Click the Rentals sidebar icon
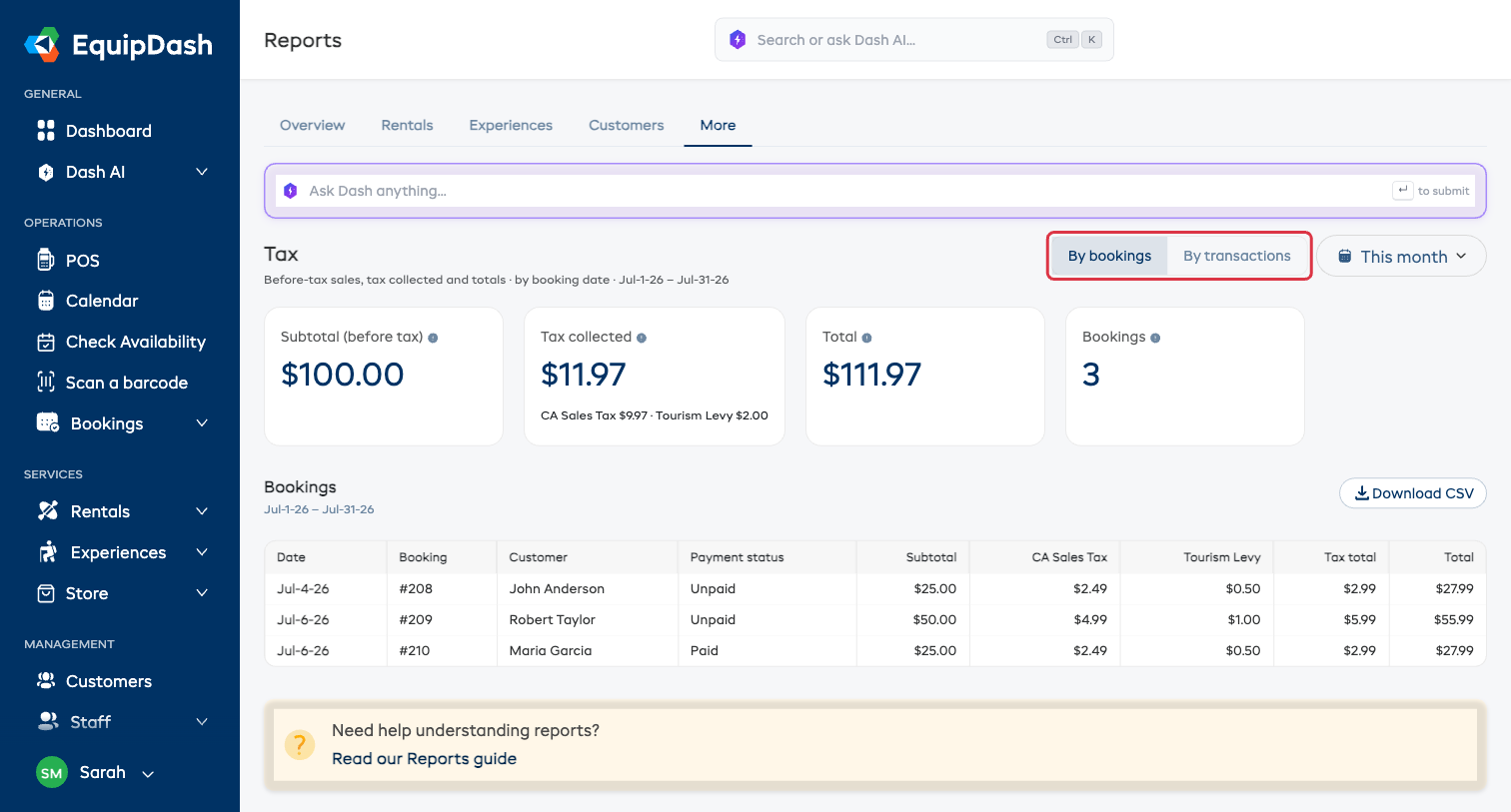 pos(48,510)
